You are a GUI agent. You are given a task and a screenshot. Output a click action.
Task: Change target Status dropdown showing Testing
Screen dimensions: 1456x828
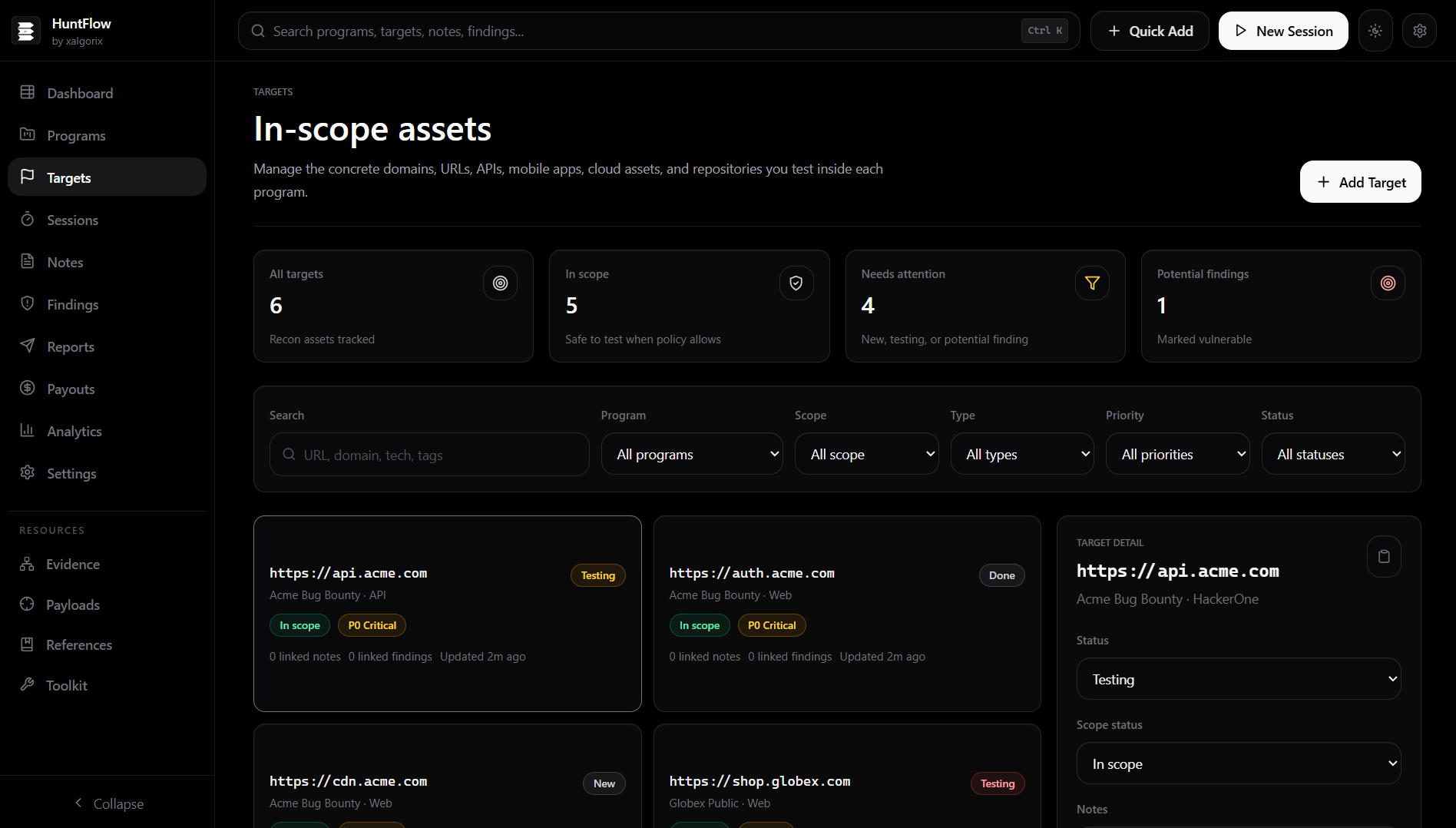(x=1239, y=679)
